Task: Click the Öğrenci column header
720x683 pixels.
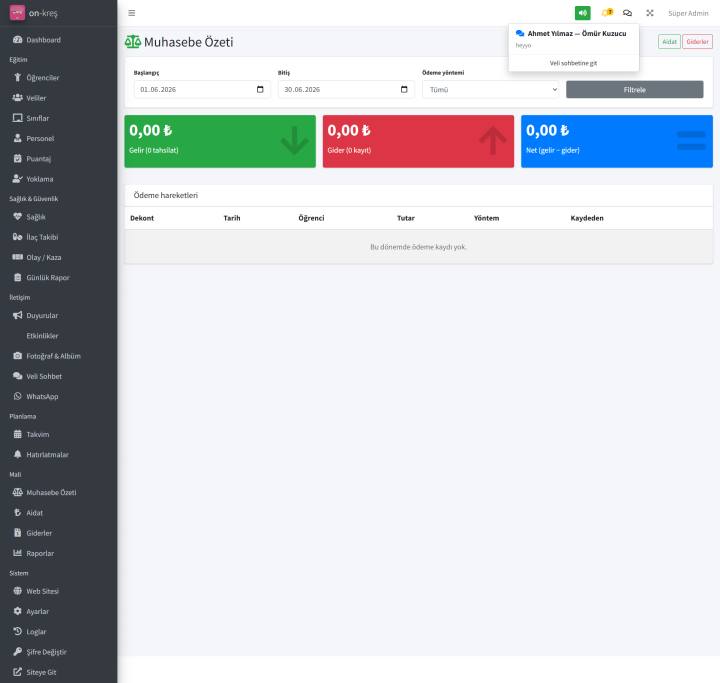Action: (311, 218)
